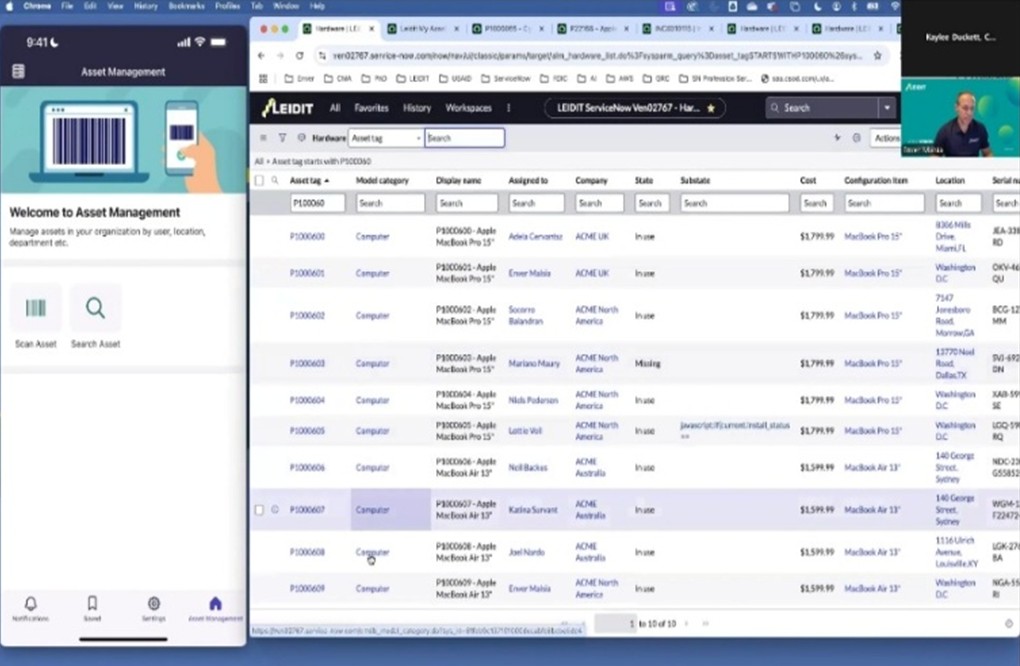The width and height of the screenshot is (1020, 666).
Task: Click the mobile app header menu icon
Action: pyautogui.click(x=18, y=72)
